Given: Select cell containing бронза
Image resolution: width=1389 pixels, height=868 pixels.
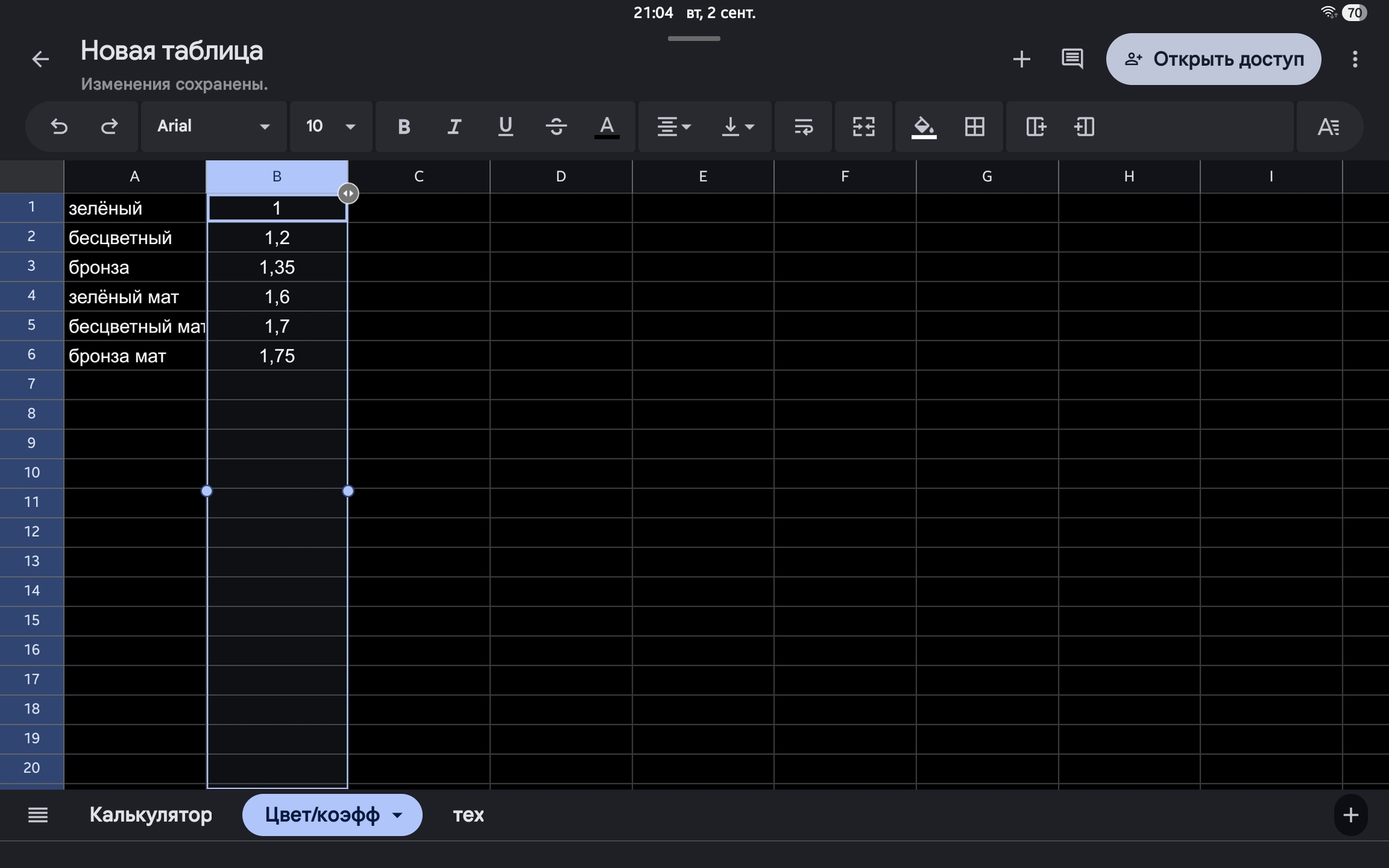Looking at the screenshot, I should (x=134, y=267).
